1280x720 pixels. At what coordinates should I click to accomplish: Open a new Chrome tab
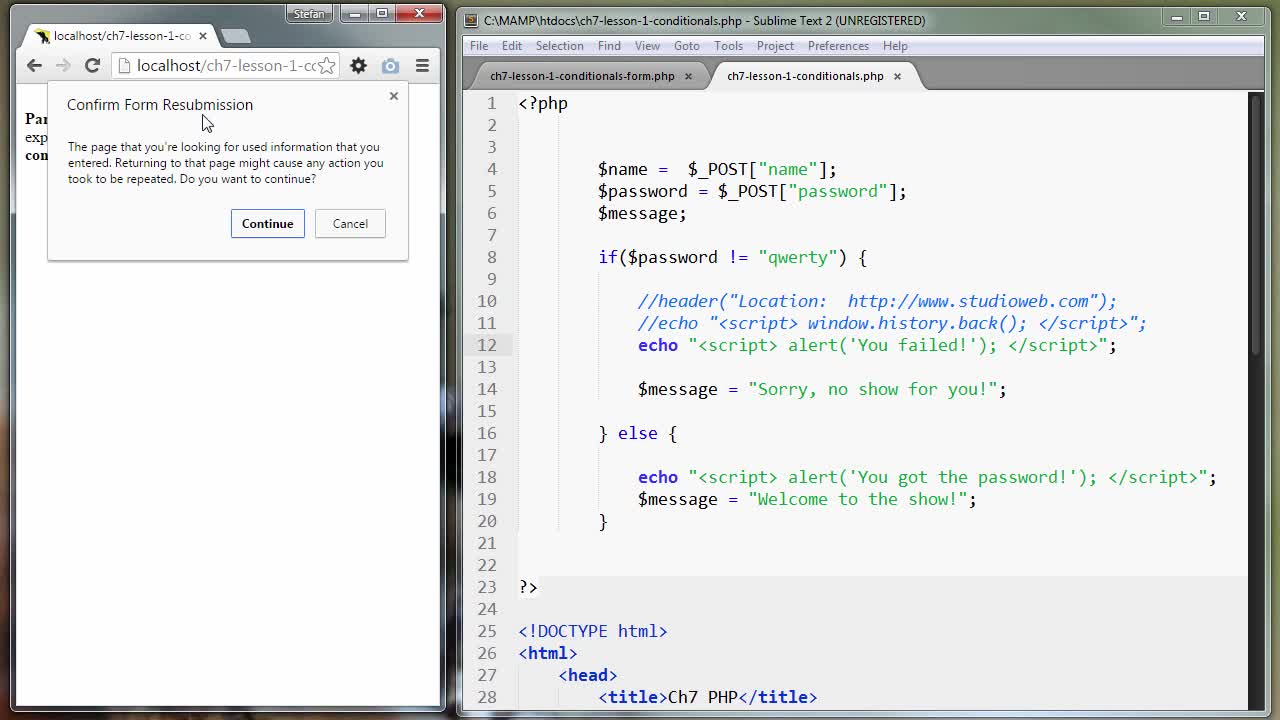pos(236,36)
